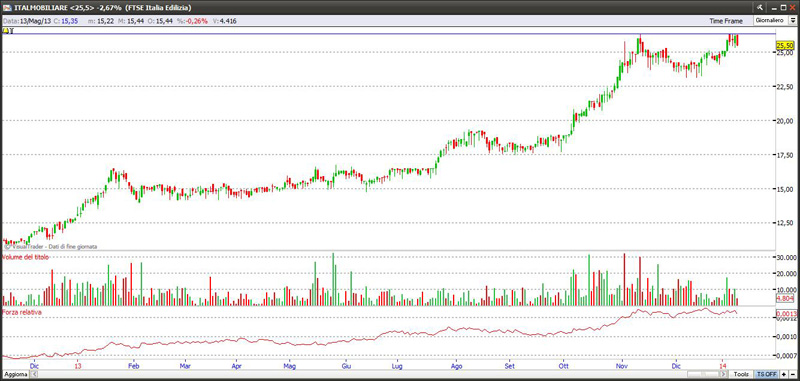The image size is (800, 381).
Task: Click the Data: 13/Mag/13 field
Action: click(27, 21)
